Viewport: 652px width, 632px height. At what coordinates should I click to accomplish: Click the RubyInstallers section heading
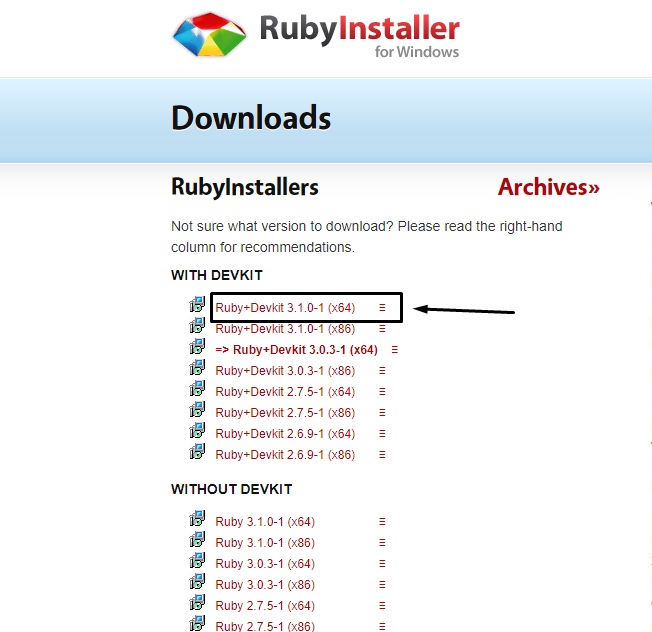coord(245,187)
